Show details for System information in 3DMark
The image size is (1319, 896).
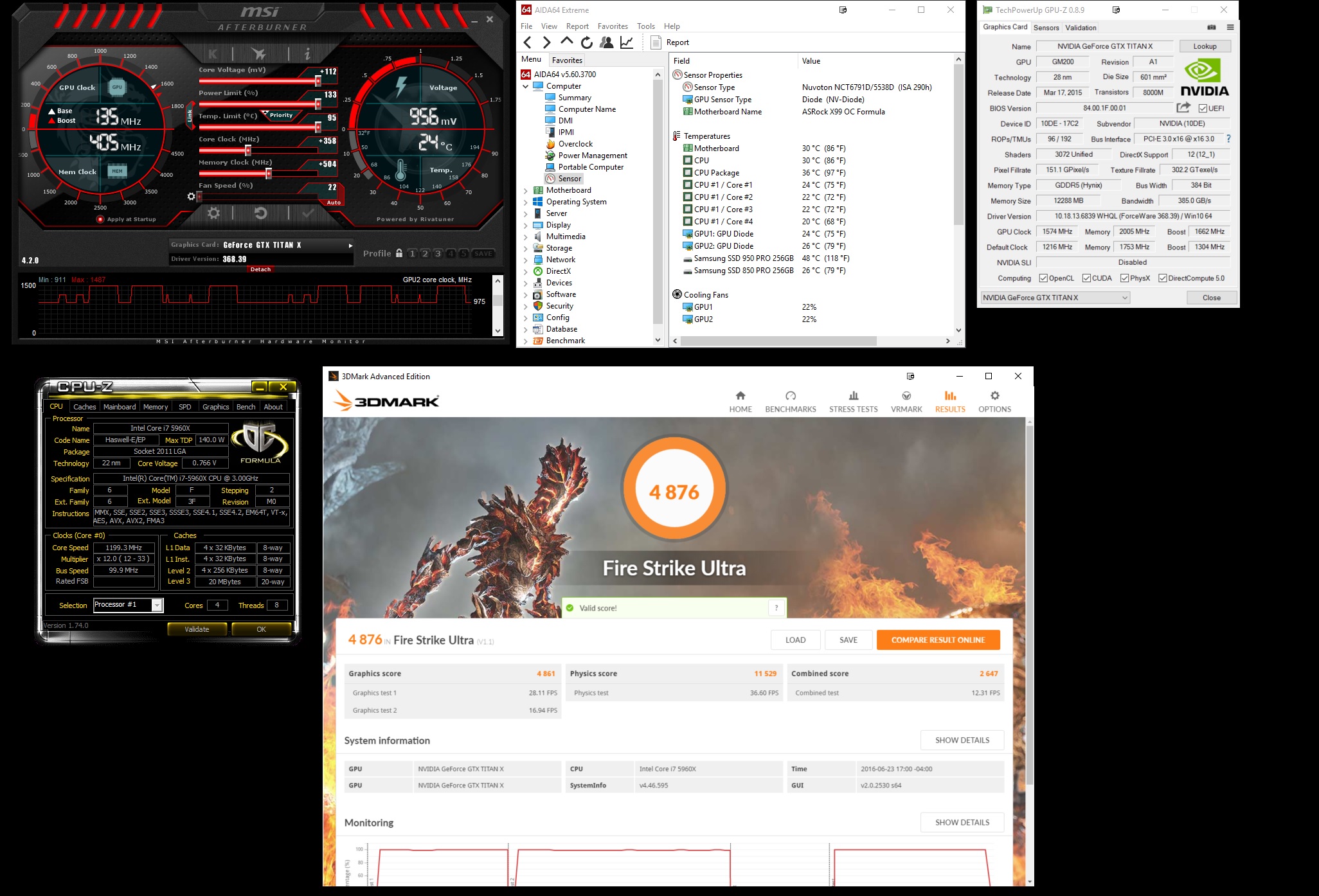pos(962,740)
